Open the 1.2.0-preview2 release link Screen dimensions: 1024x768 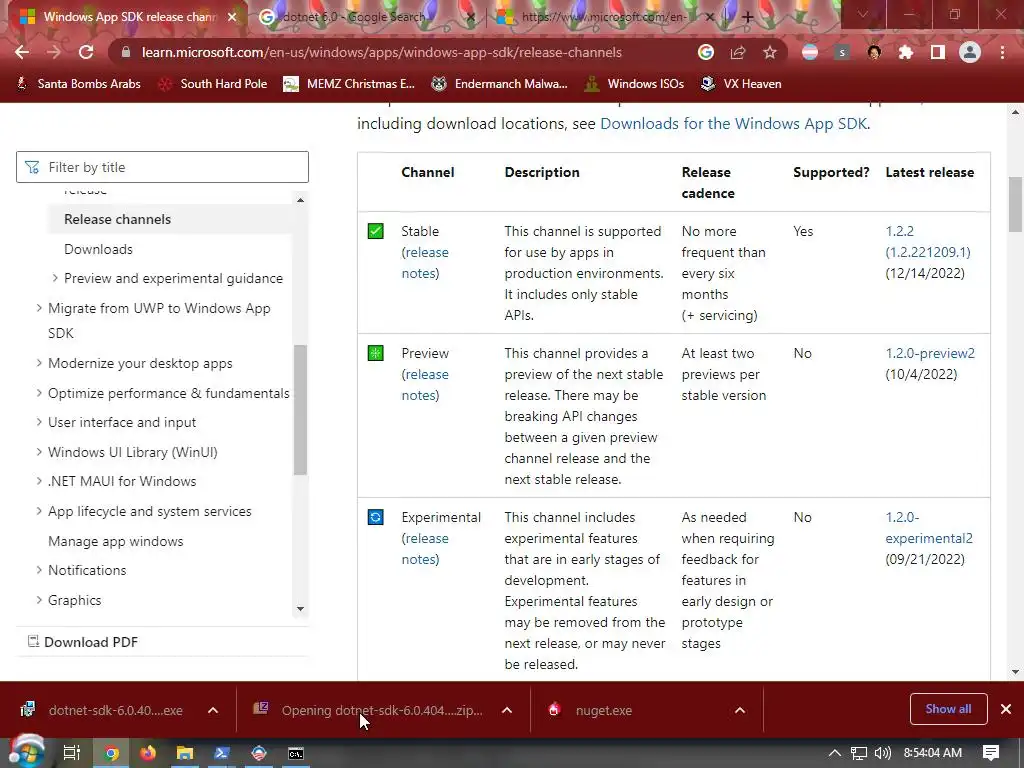tap(930, 353)
